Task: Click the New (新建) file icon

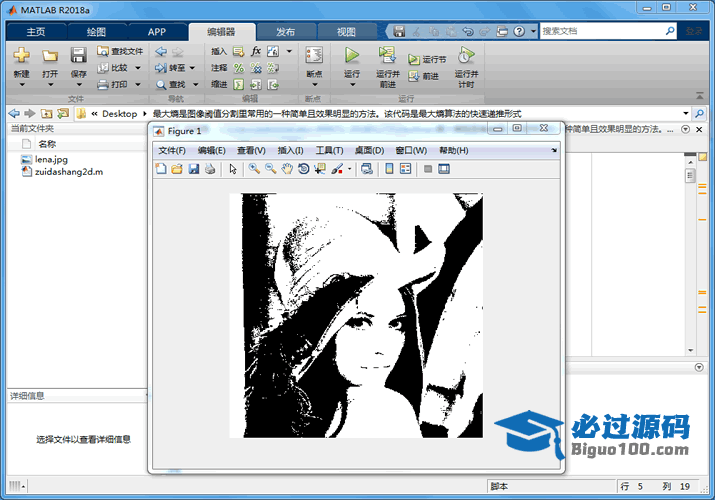Action: click(21, 55)
